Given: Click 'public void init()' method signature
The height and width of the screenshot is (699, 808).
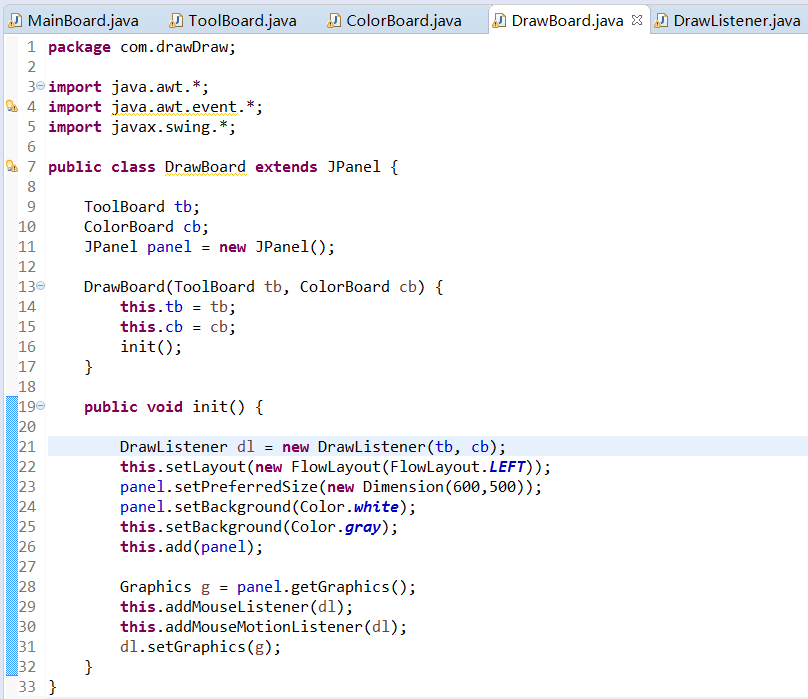Looking at the screenshot, I should (165, 407).
